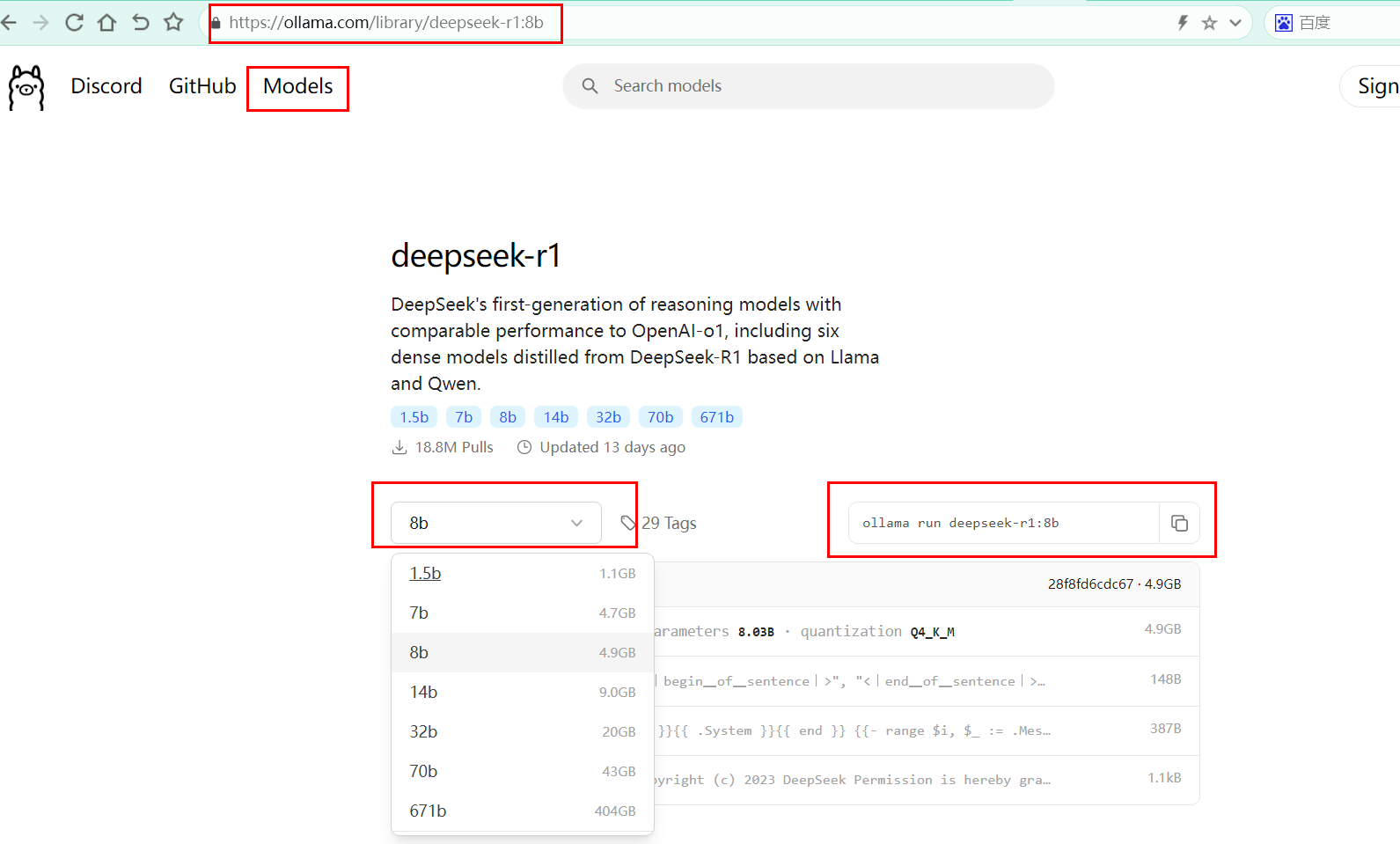Click the Baidu search box

pos(1333,23)
